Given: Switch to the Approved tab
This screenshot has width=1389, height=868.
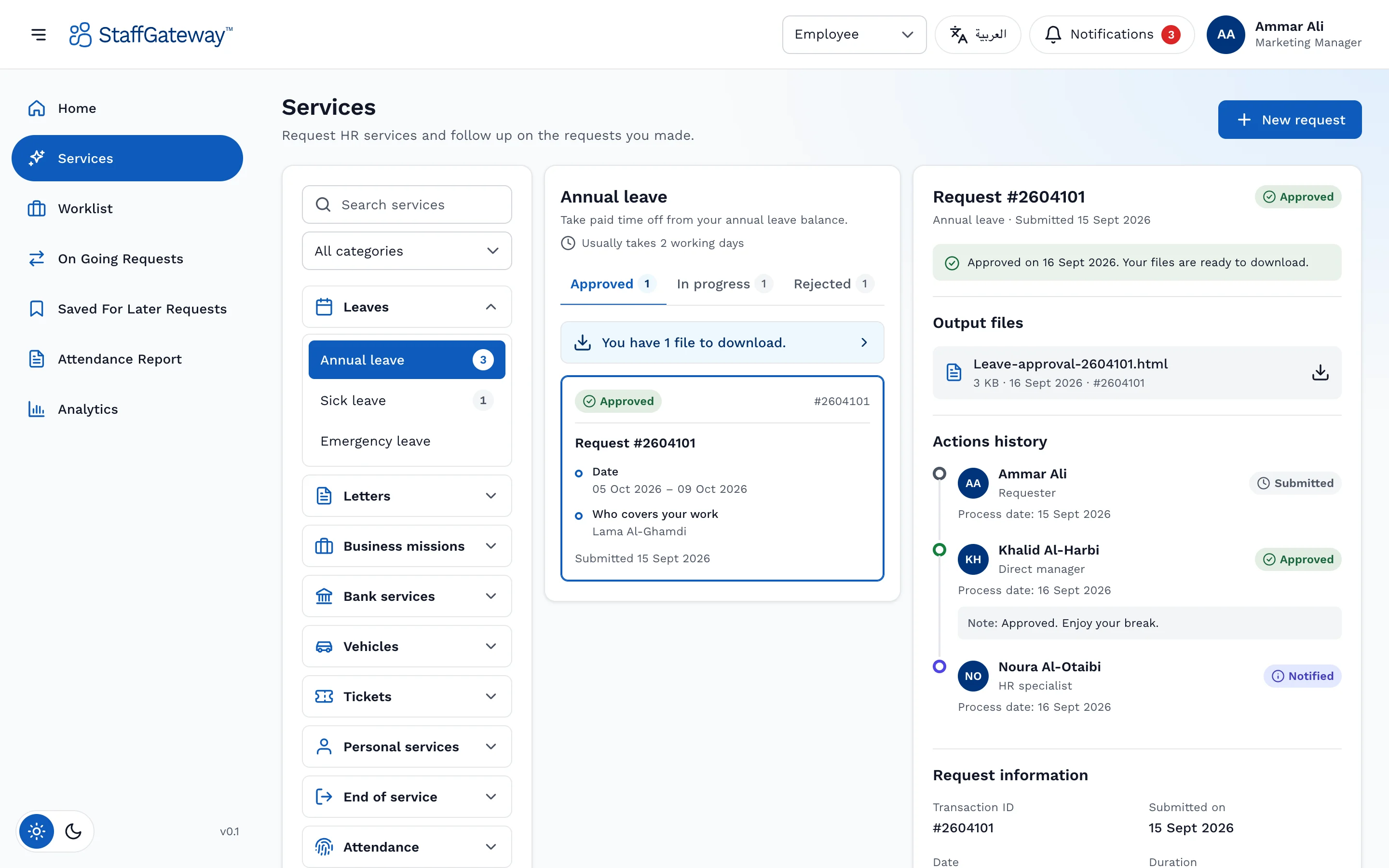Looking at the screenshot, I should coord(613,284).
